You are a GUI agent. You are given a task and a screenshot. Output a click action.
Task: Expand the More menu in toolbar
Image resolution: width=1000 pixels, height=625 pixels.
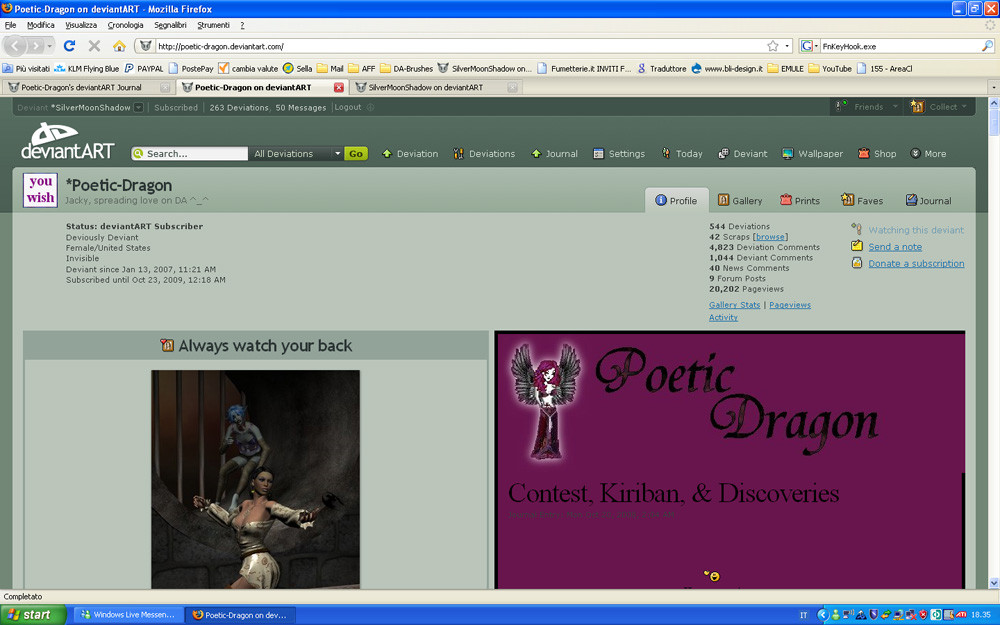[x=928, y=154]
